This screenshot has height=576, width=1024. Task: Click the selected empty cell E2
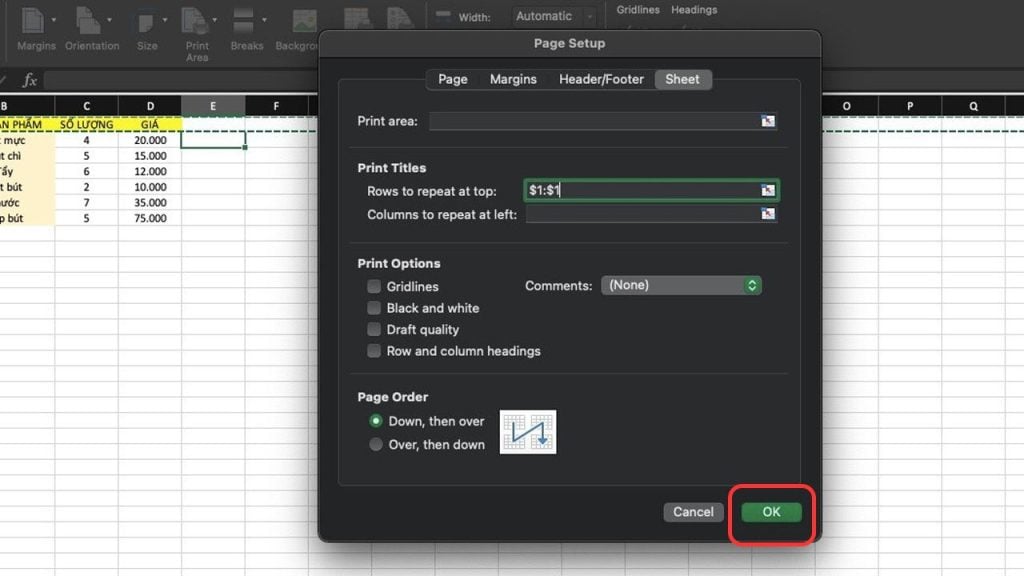(213, 140)
